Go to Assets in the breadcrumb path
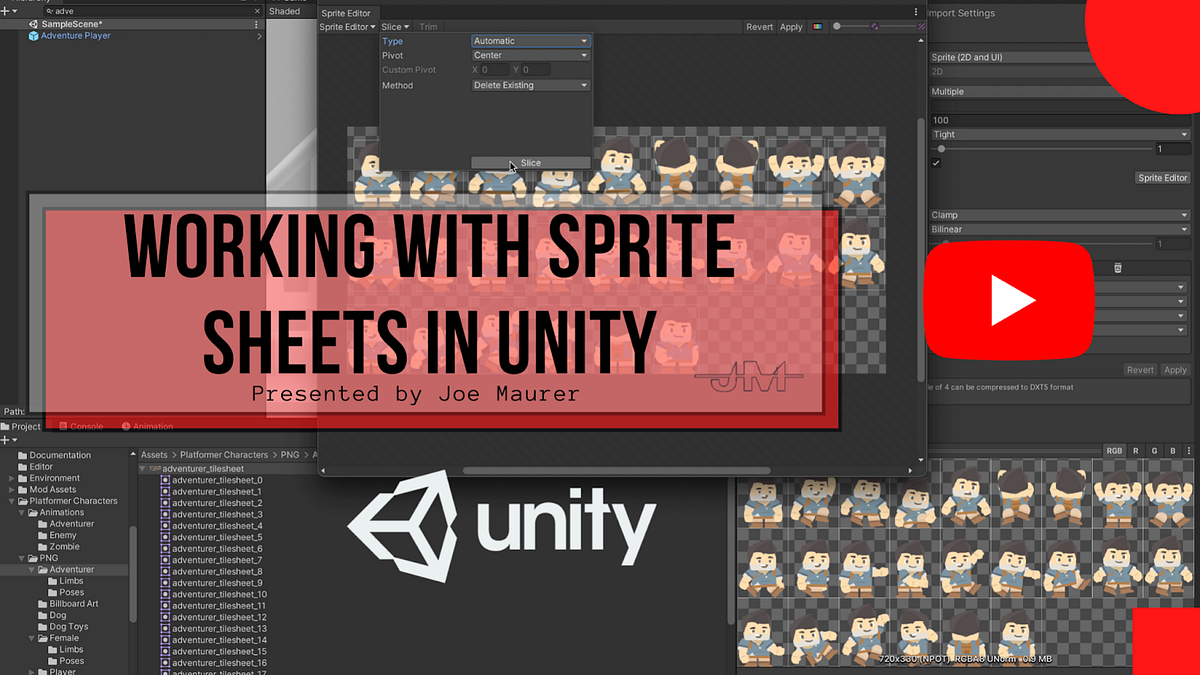 point(154,455)
